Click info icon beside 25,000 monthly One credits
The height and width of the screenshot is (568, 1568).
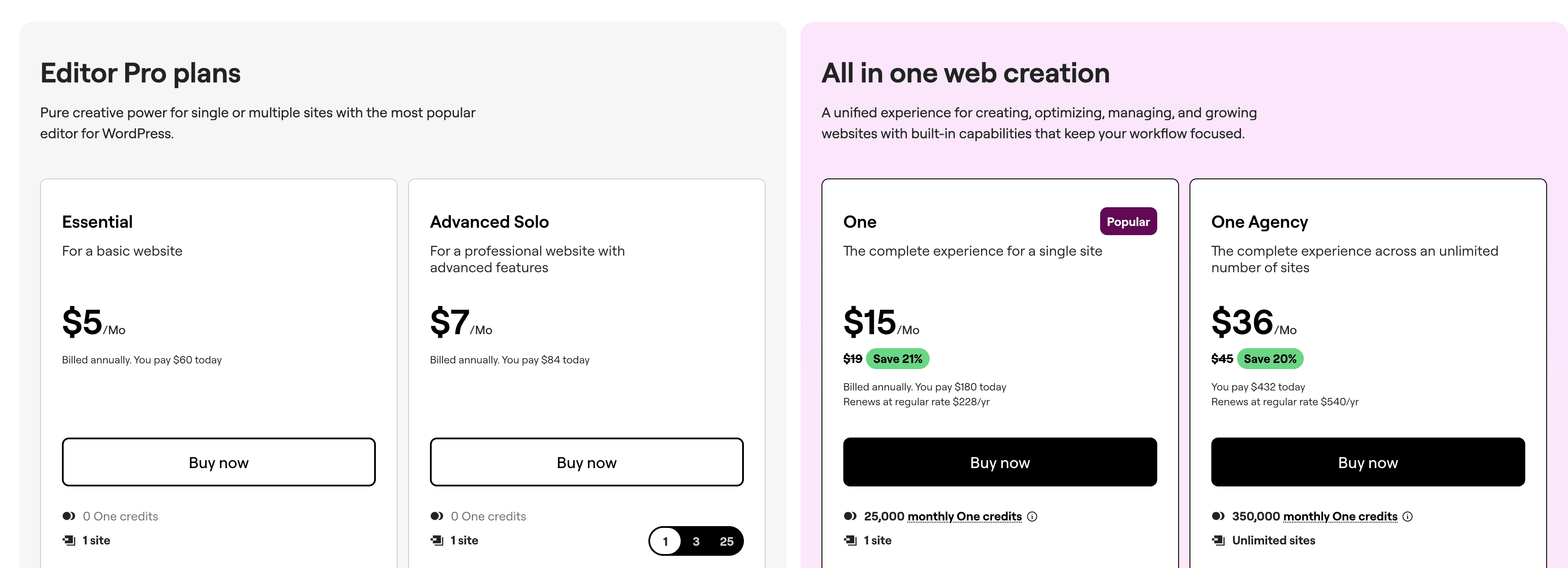tap(1032, 516)
